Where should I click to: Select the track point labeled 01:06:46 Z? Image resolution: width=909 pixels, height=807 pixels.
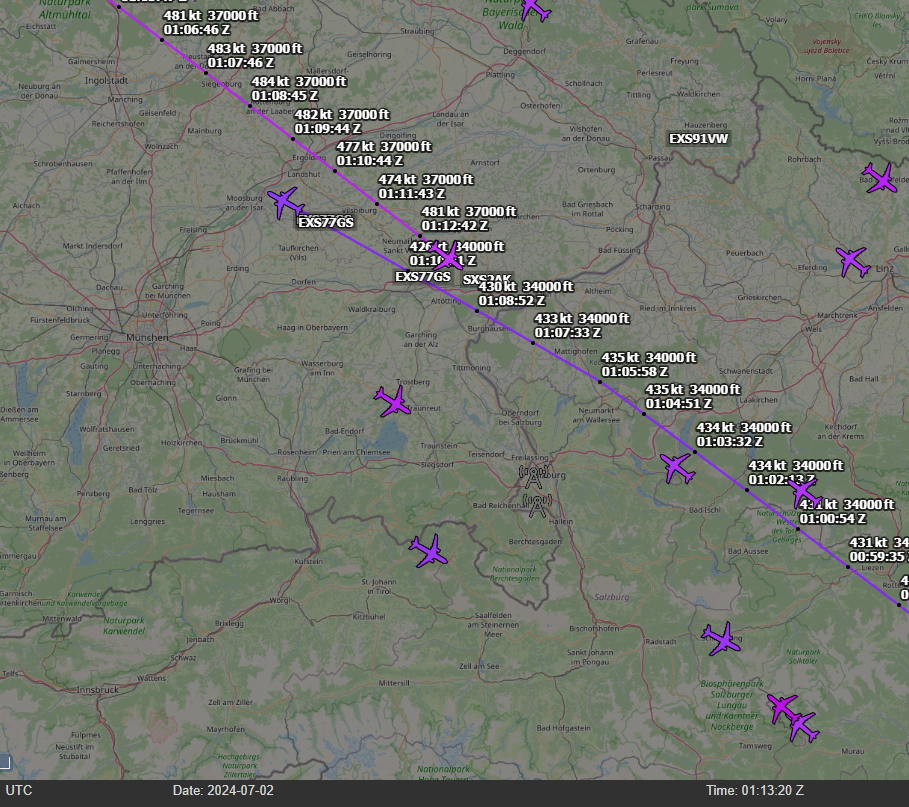coord(162,40)
